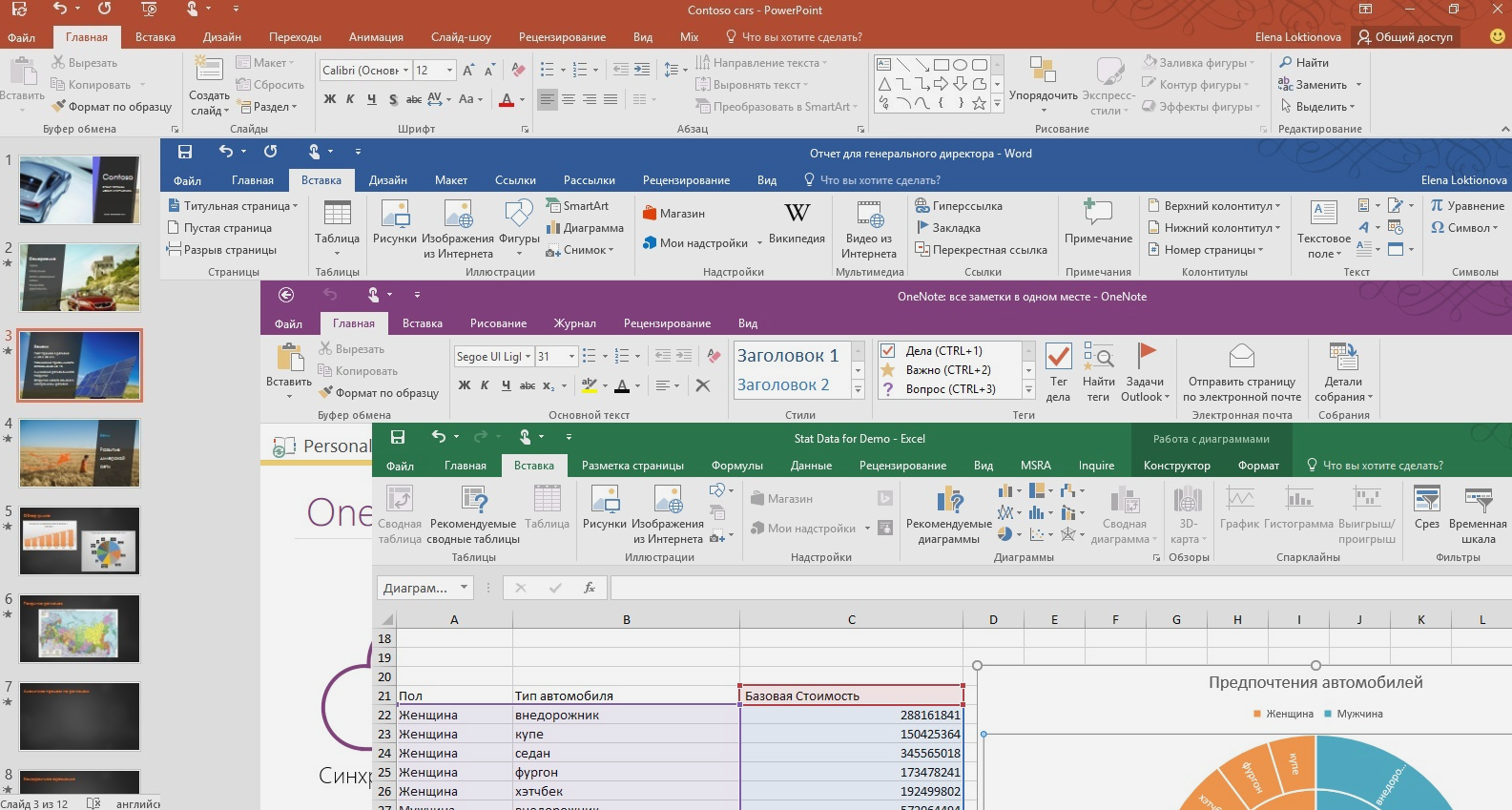
Task: Click the 3D-карта icon in Excel
Action: tap(1187, 500)
